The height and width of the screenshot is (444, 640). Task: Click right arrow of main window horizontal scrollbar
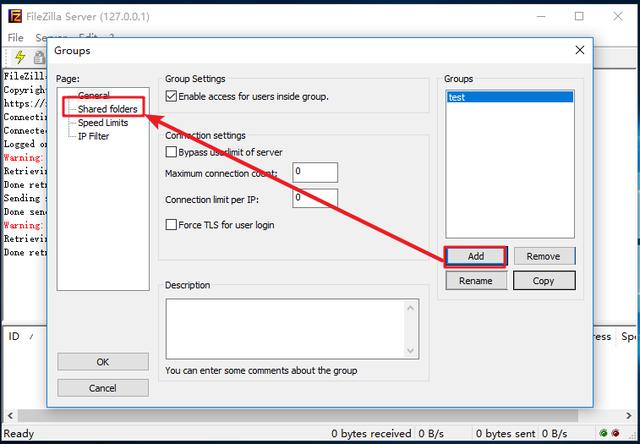click(x=629, y=416)
